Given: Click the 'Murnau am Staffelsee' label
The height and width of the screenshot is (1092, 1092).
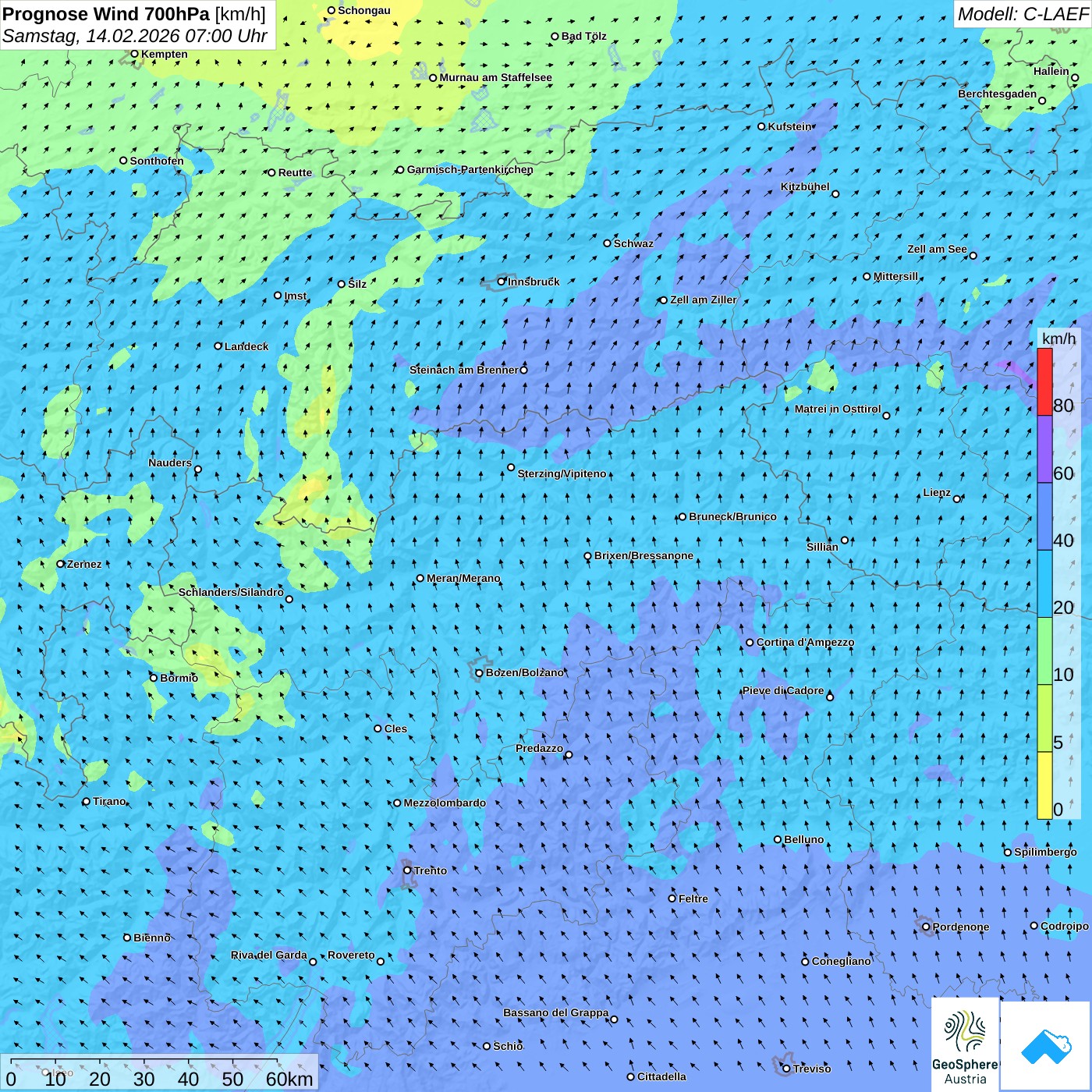Looking at the screenshot, I should [495, 77].
